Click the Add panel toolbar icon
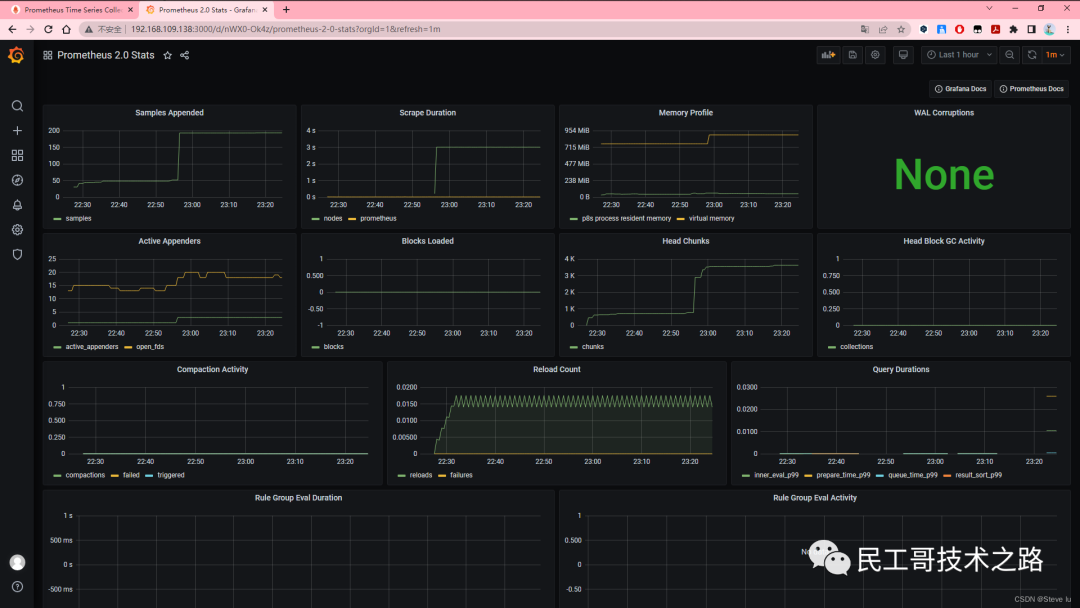 pyautogui.click(x=828, y=55)
